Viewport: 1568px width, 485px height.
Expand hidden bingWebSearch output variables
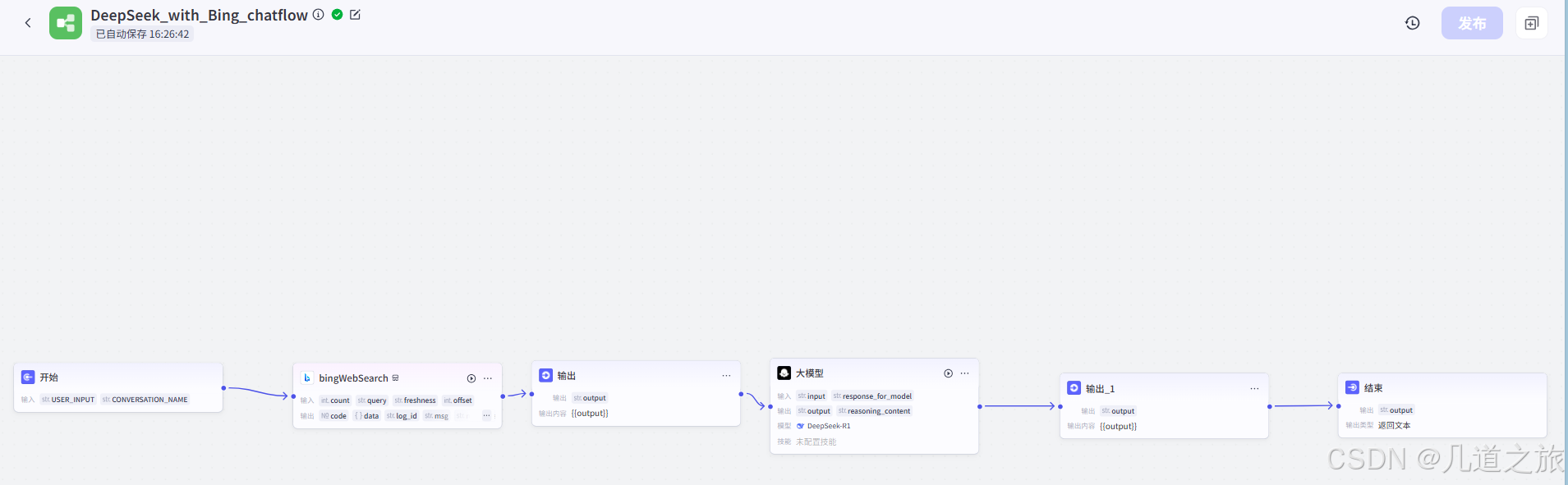pyautogui.click(x=486, y=415)
